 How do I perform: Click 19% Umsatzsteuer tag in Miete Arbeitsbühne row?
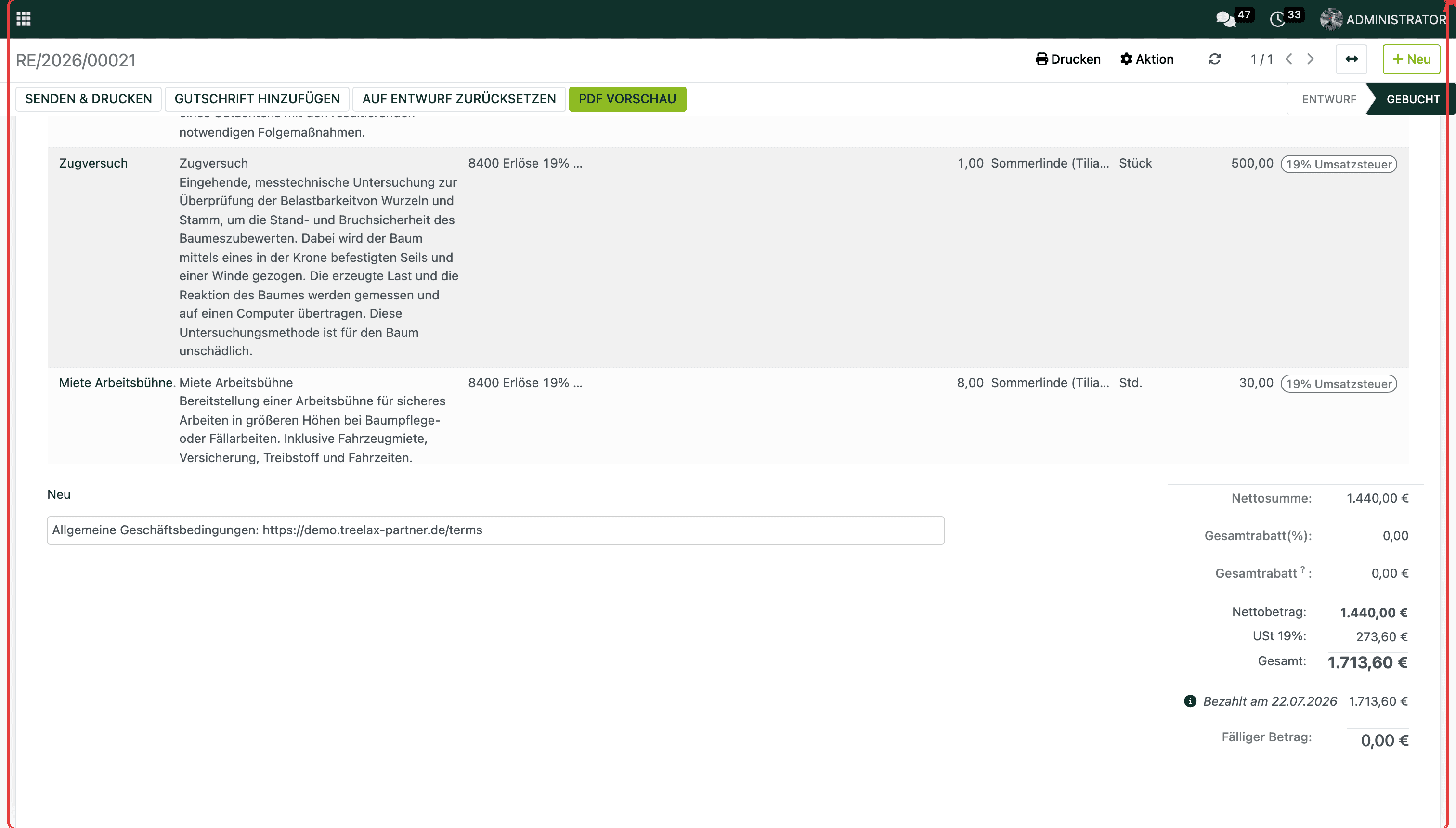pyautogui.click(x=1338, y=384)
